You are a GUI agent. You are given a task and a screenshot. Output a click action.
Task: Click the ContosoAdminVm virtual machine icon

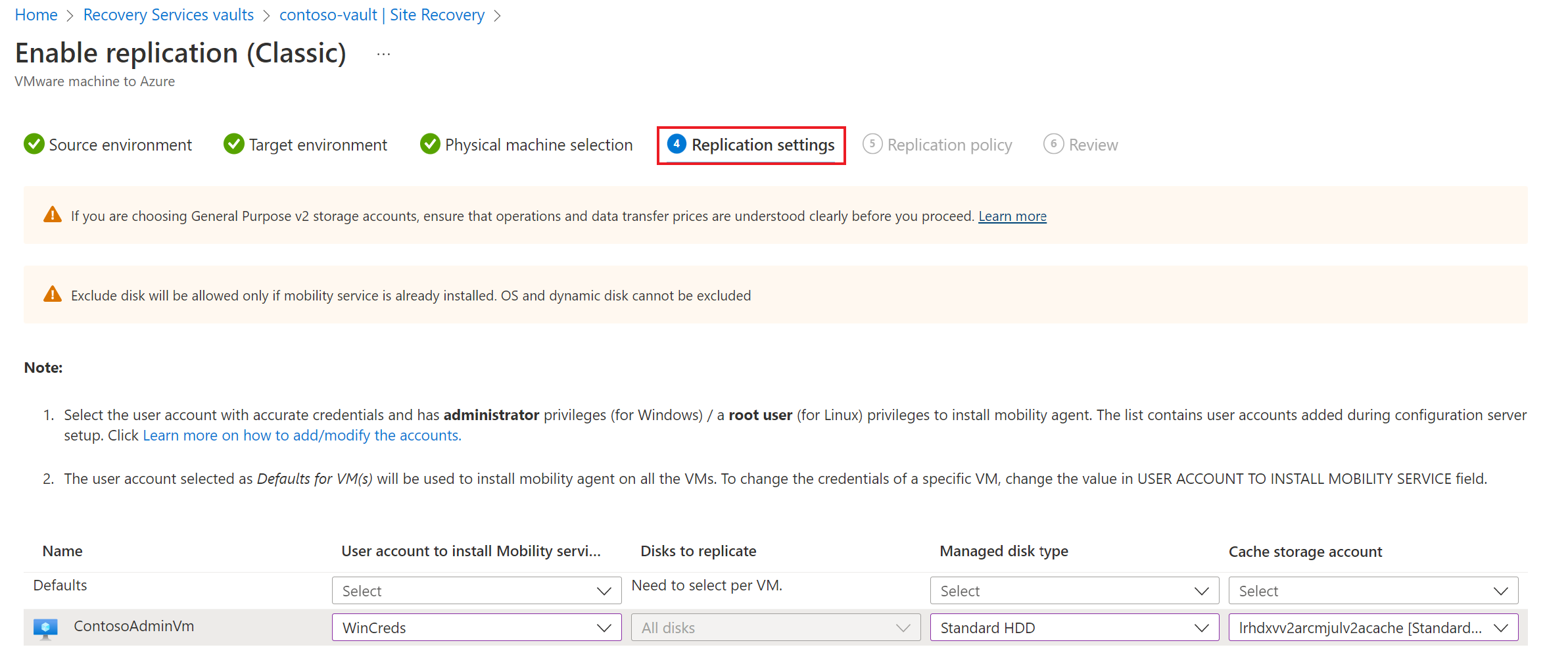coord(45,628)
